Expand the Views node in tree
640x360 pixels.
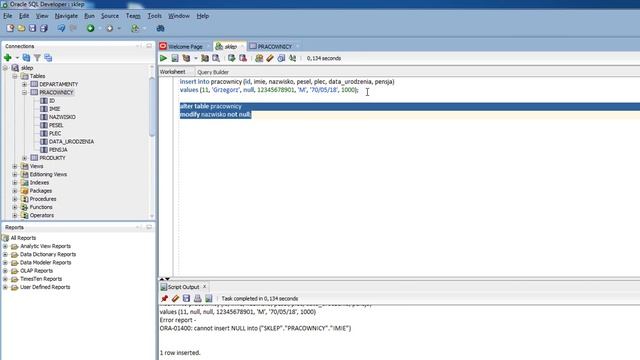click(x=15, y=166)
